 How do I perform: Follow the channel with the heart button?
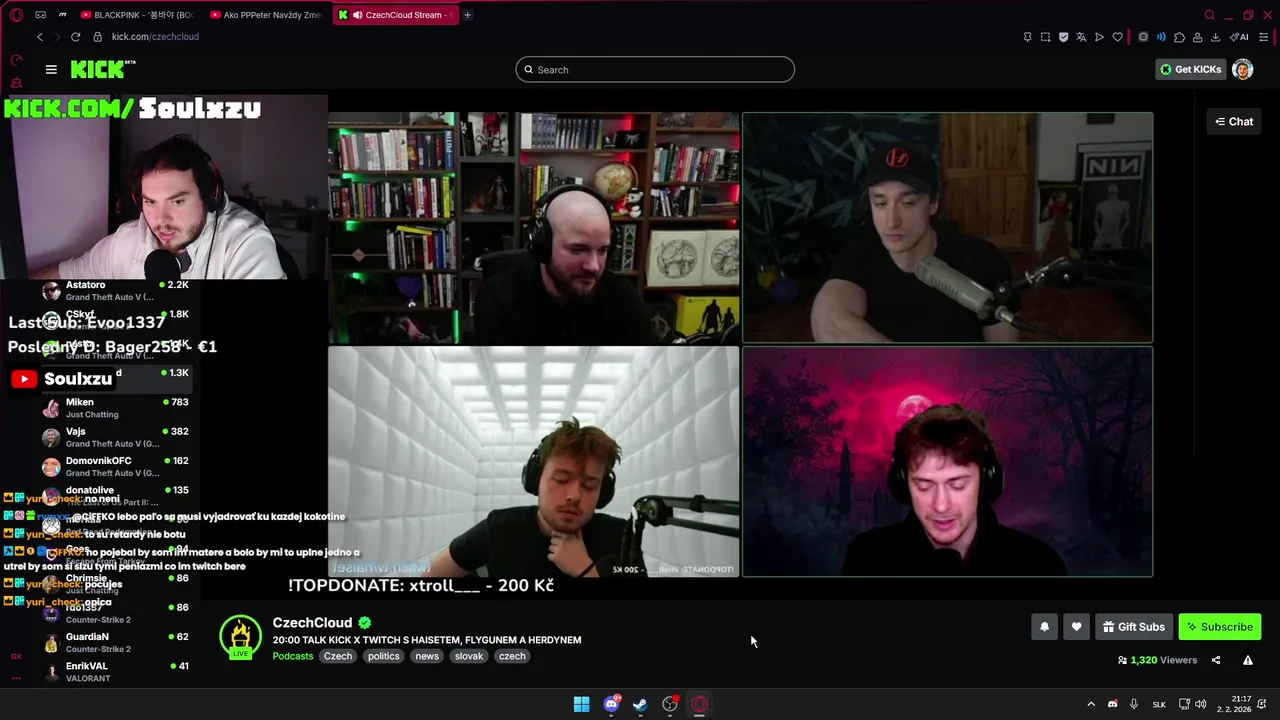1076,627
